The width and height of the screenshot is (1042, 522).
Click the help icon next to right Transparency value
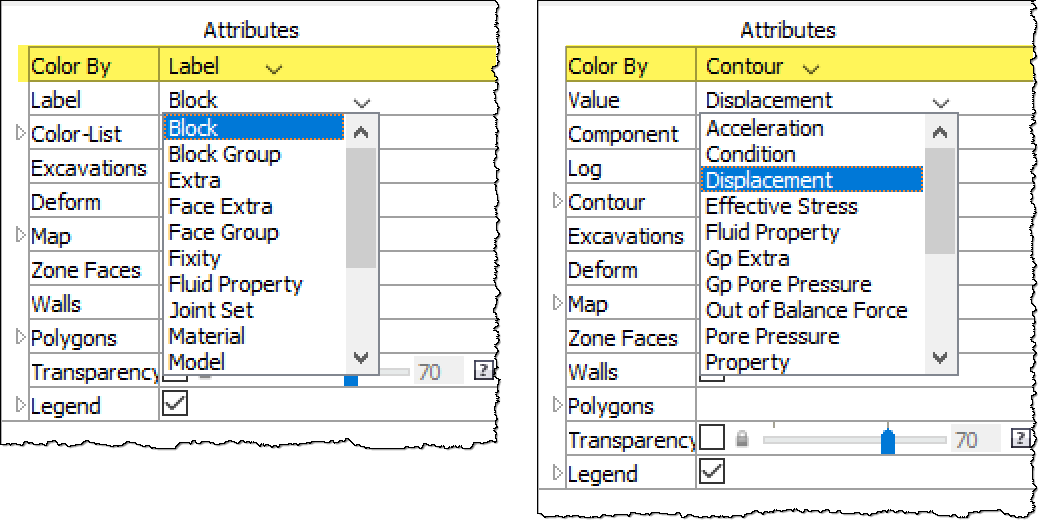1021,438
